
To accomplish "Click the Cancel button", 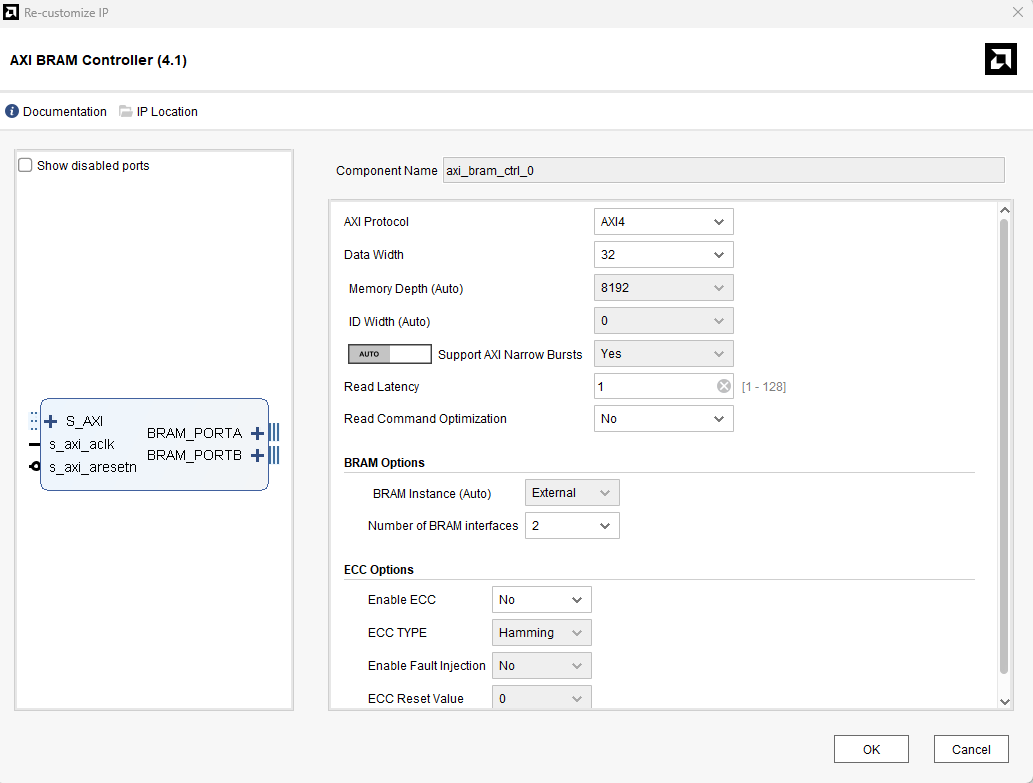I will coord(971,749).
